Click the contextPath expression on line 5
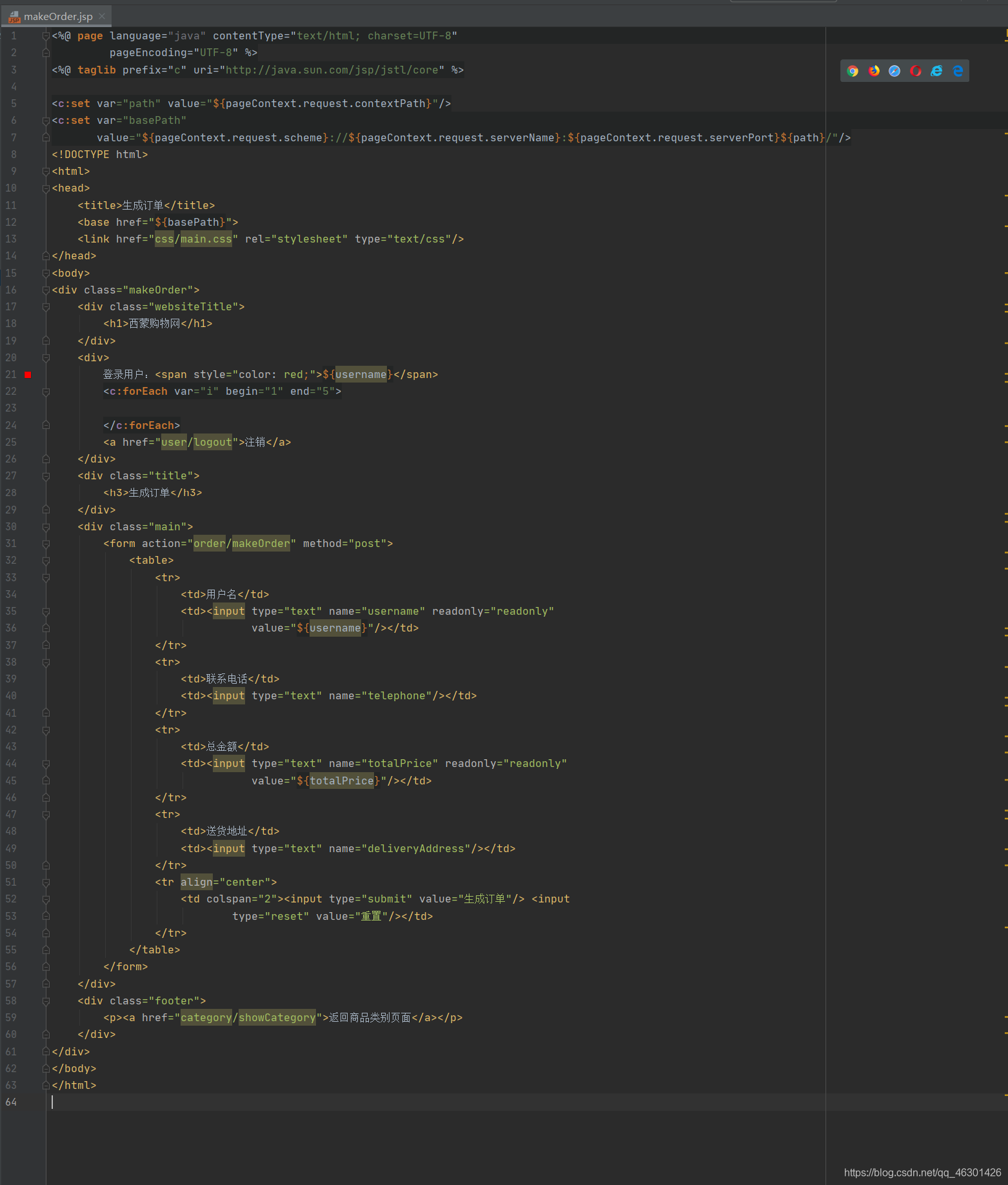The width and height of the screenshot is (1008, 1185). click(322, 104)
